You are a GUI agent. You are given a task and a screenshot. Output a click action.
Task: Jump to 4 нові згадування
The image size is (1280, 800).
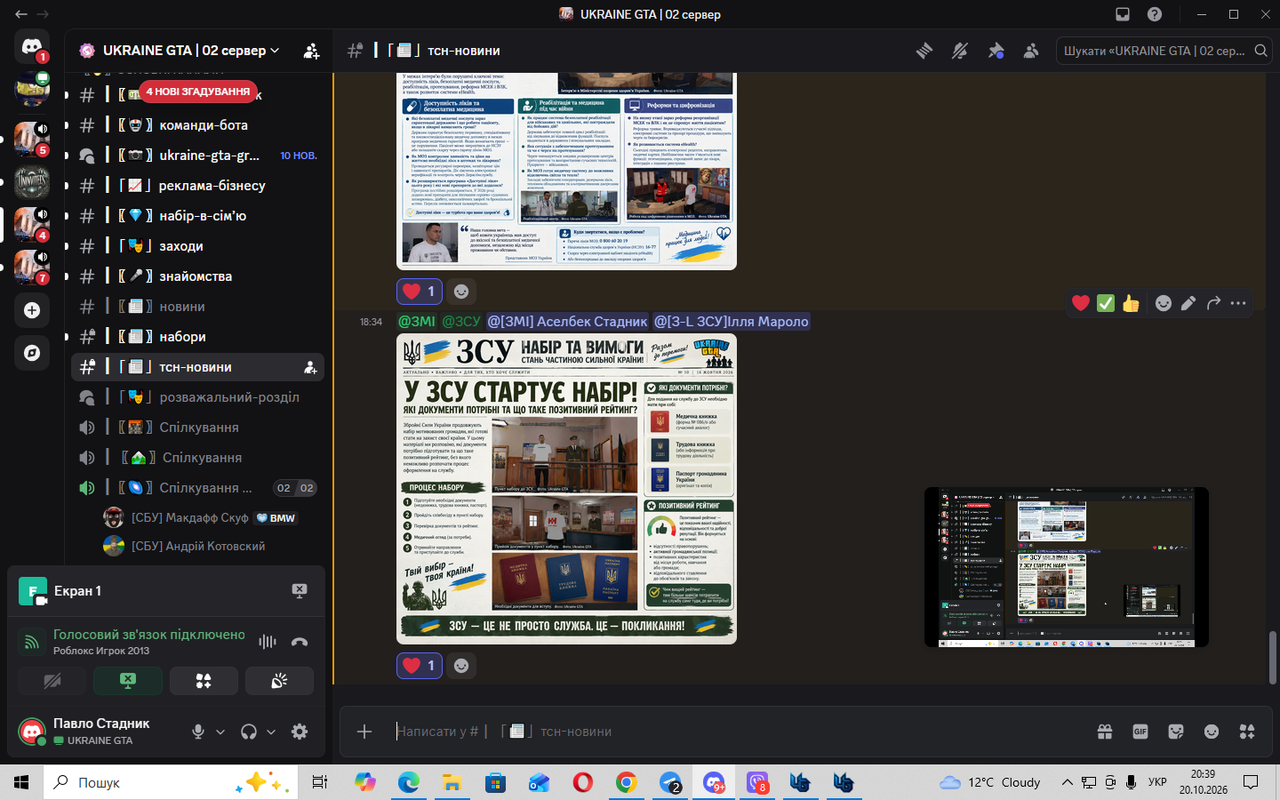[x=196, y=91]
